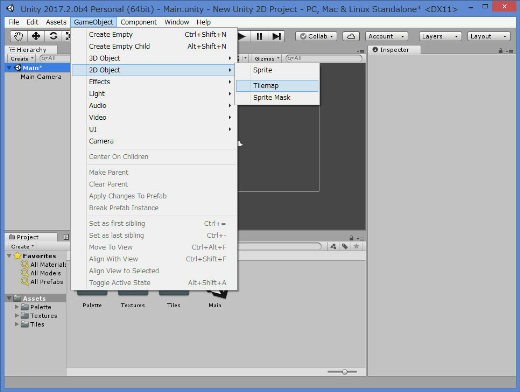Select the Hand tool in toolbar

point(19,36)
